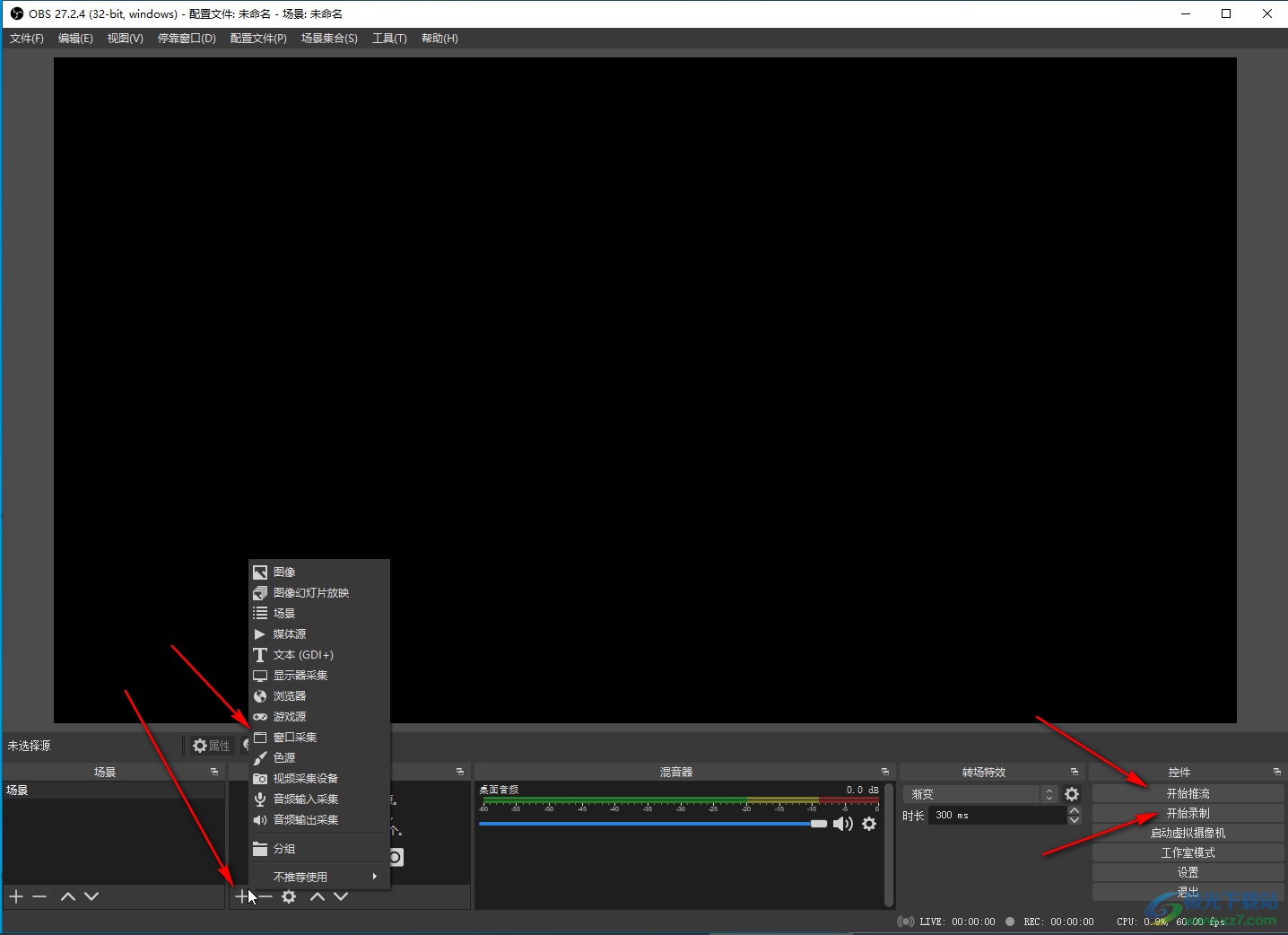
Task: Choose 游戏源 game capture
Action: [x=319, y=717]
